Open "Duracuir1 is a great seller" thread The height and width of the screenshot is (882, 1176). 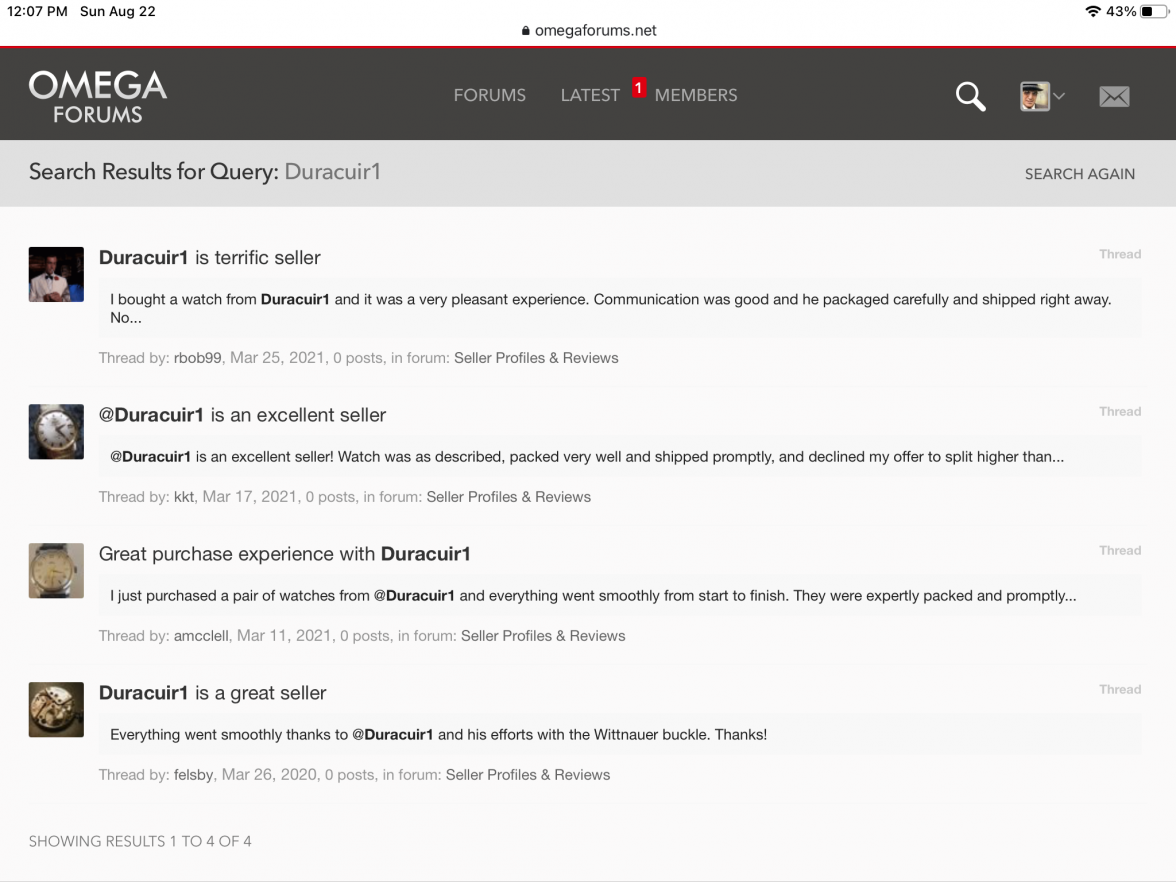pyautogui.click(x=212, y=693)
